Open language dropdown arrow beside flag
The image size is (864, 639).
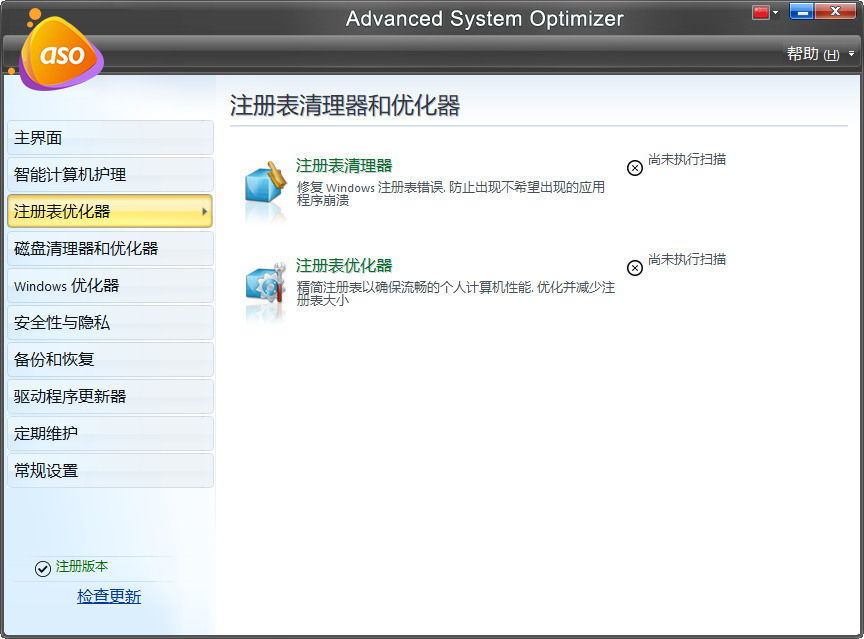pos(775,12)
